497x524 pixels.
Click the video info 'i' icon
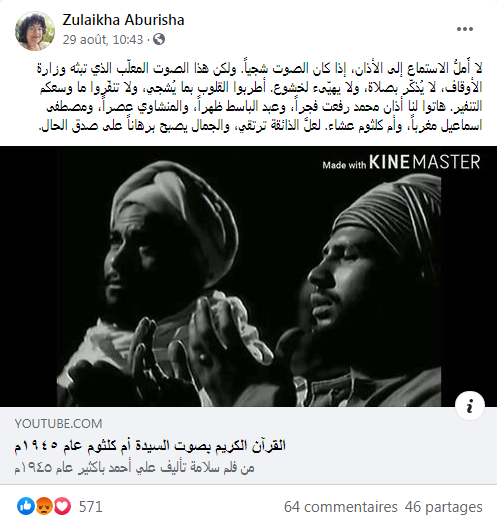(470, 405)
